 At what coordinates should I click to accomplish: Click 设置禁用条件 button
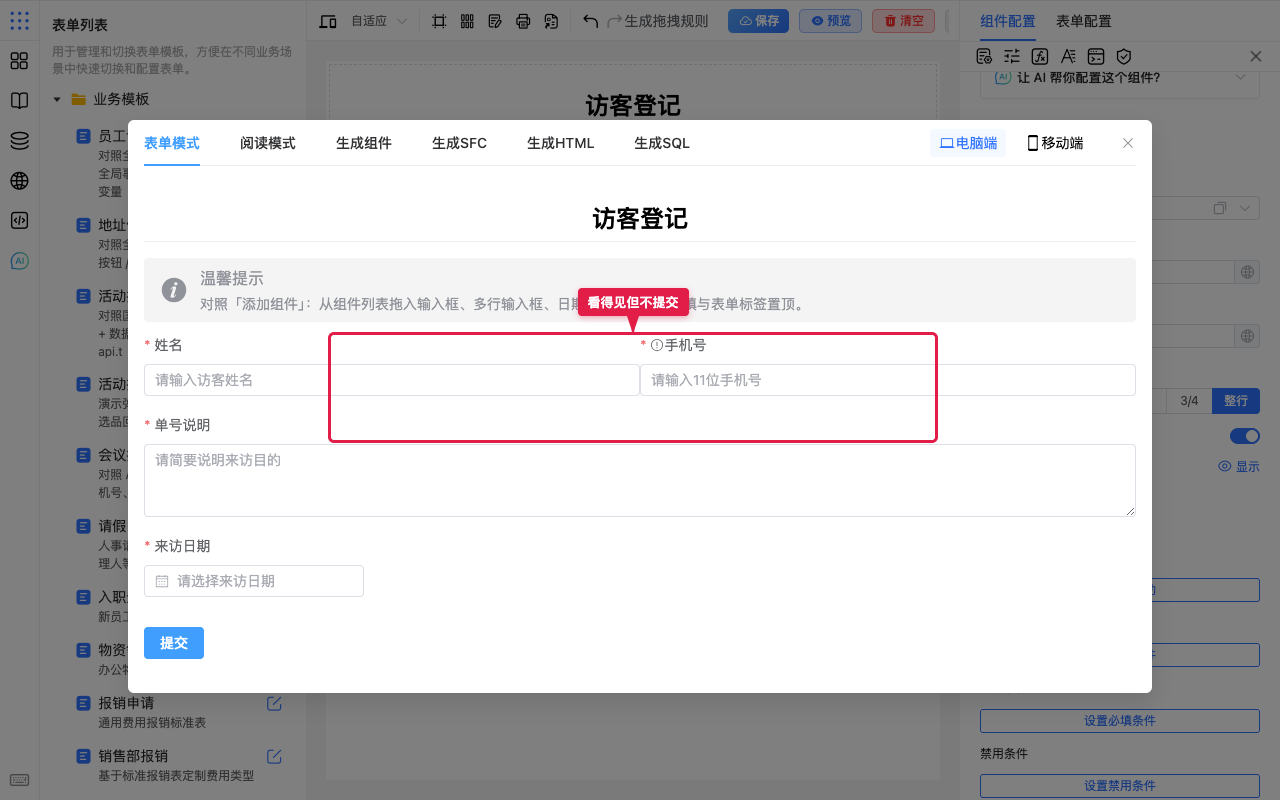tap(1120, 785)
